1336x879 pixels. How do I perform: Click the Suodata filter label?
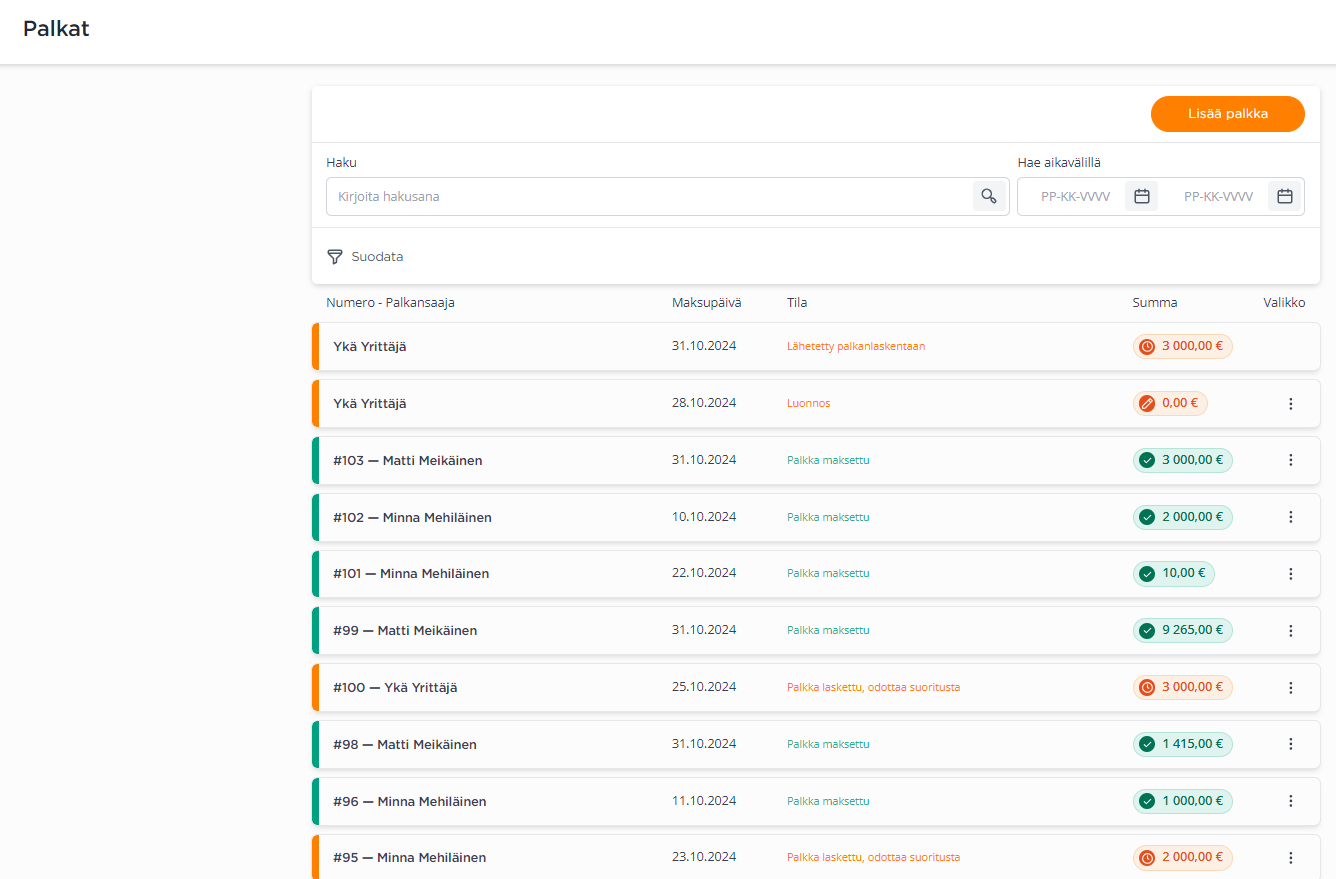377,257
